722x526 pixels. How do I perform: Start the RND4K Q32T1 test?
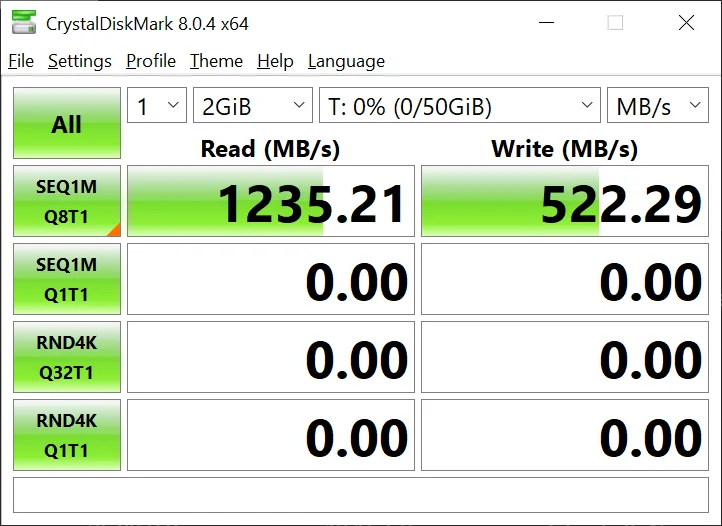pos(67,357)
